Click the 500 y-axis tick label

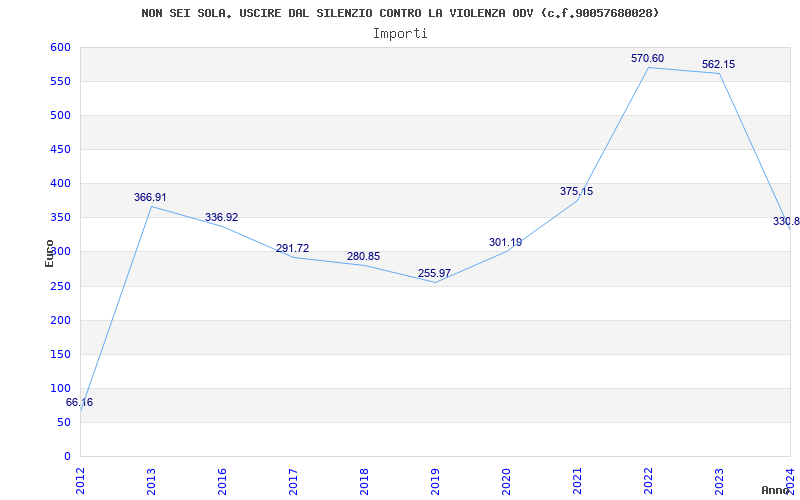[60, 115]
